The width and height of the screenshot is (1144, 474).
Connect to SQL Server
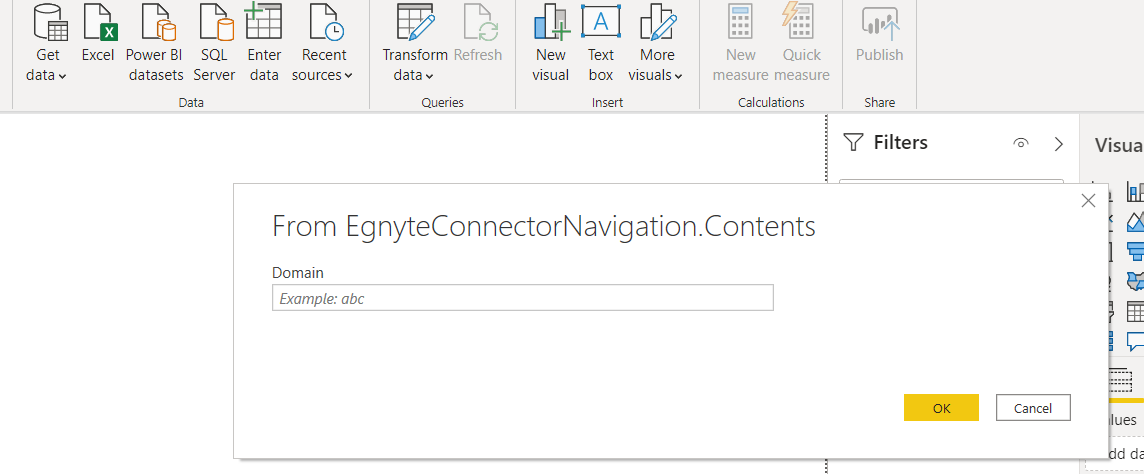[214, 43]
